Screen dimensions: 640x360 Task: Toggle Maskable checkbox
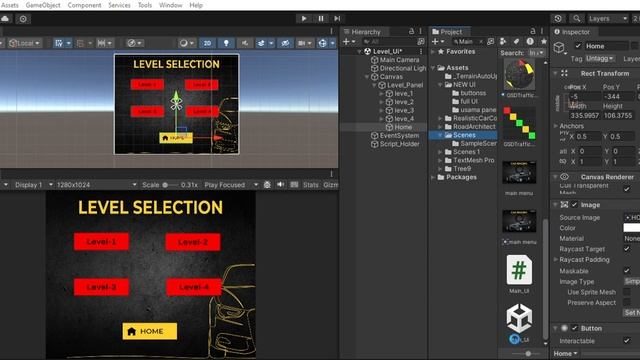(x=627, y=270)
